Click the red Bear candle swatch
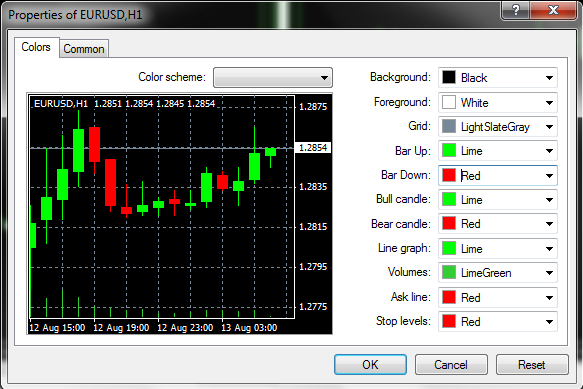This screenshot has width=583, height=389. (x=449, y=224)
